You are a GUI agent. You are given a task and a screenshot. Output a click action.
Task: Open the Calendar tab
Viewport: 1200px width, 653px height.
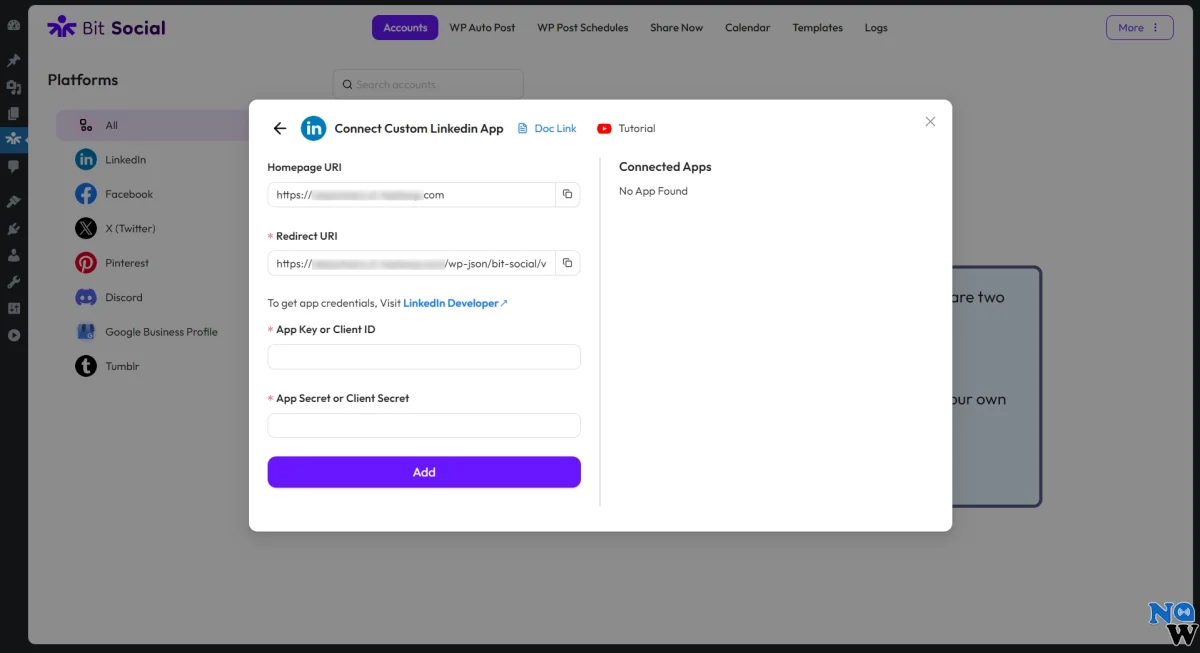(747, 28)
